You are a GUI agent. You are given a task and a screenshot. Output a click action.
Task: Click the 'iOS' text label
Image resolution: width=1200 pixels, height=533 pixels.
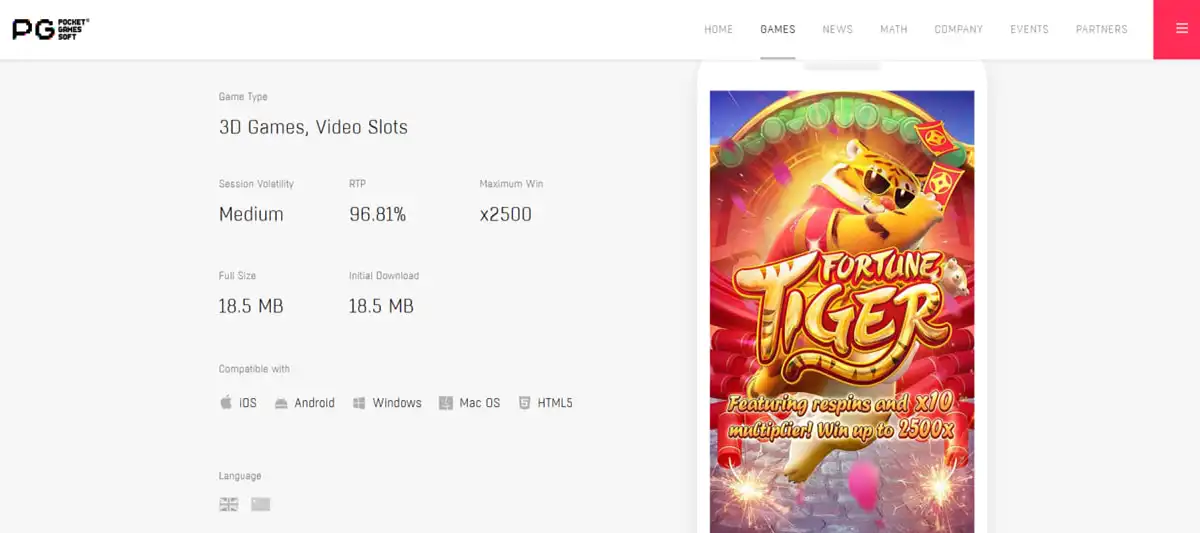click(x=248, y=403)
